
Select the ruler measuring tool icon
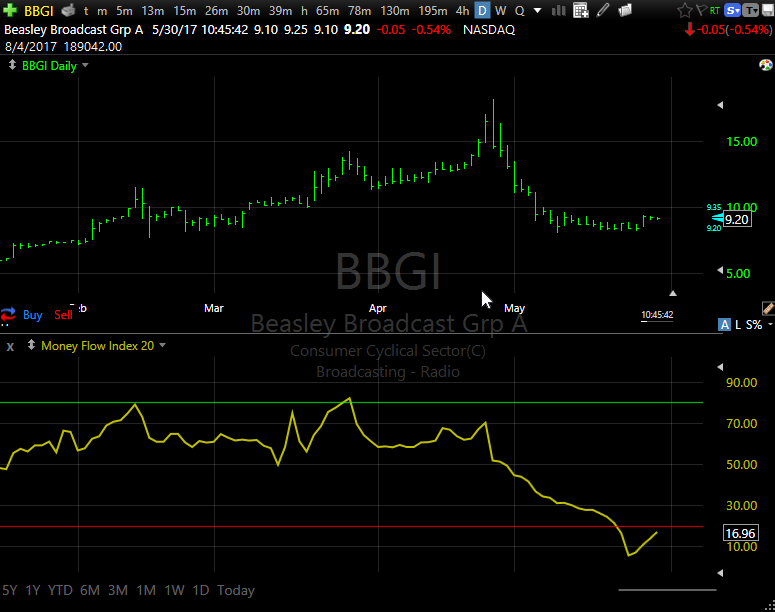[x=768, y=308]
